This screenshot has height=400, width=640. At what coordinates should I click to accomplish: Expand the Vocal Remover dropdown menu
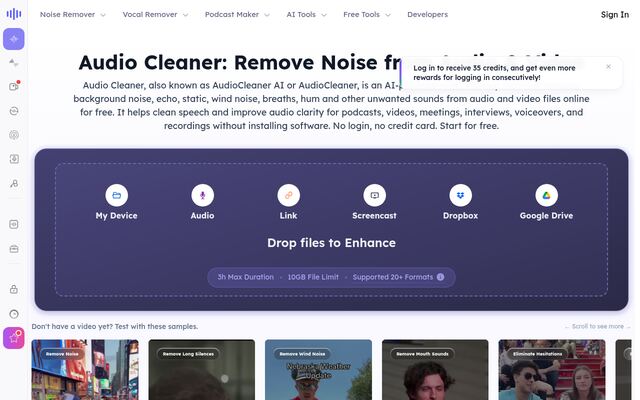(x=156, y=15)
